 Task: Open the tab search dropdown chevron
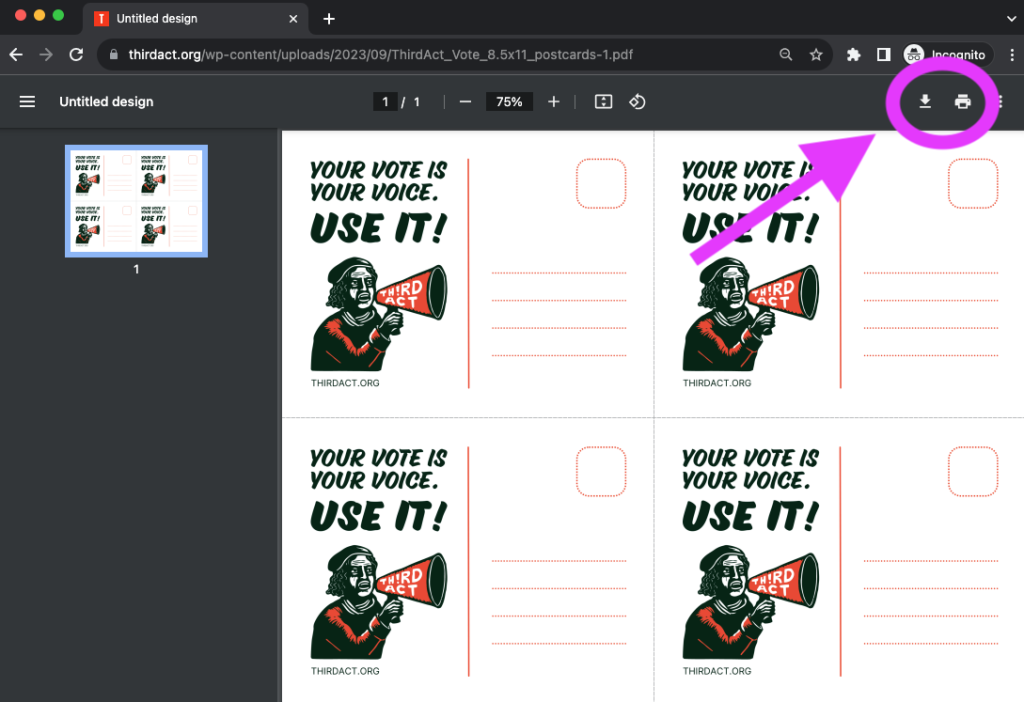(1011, 19)
